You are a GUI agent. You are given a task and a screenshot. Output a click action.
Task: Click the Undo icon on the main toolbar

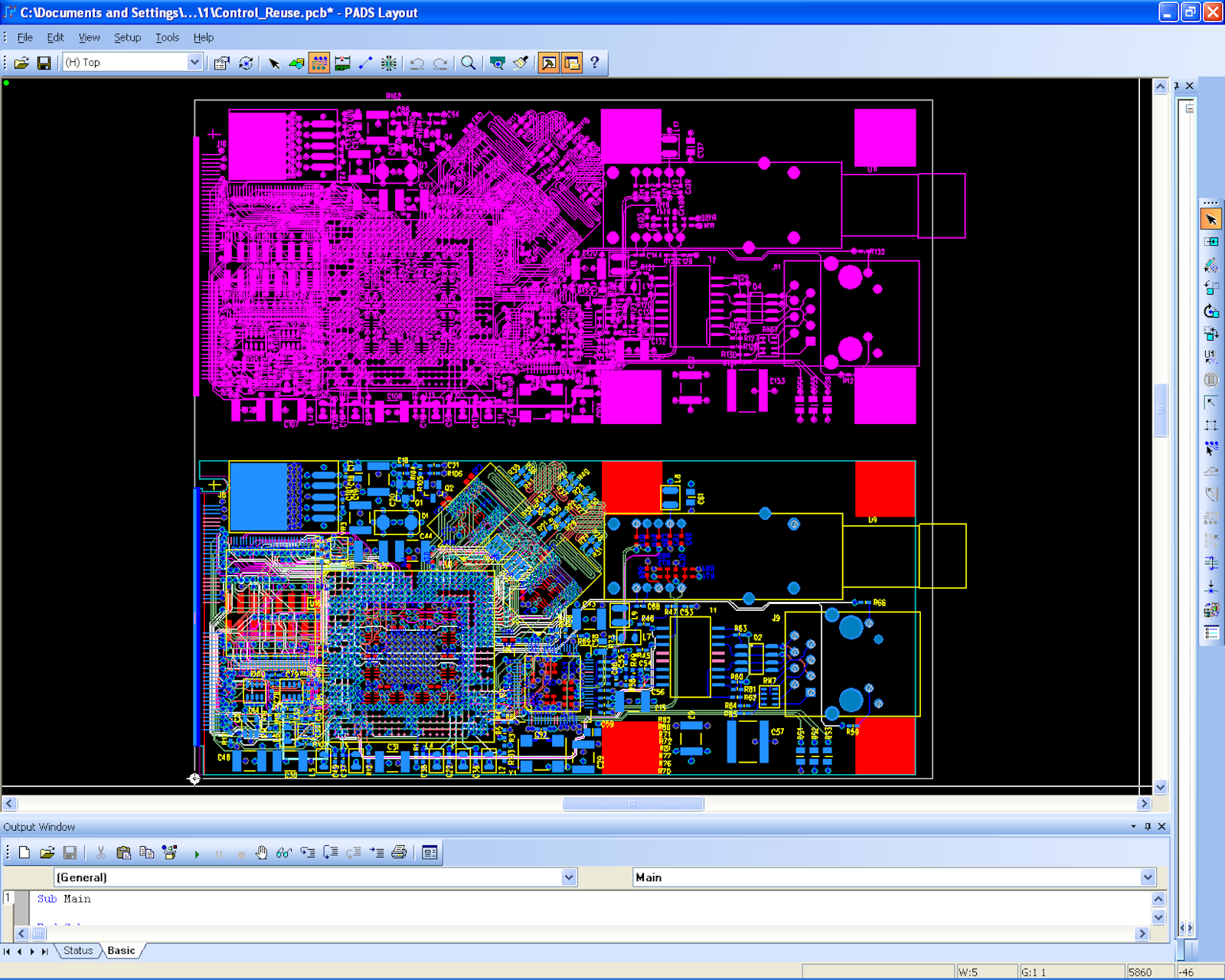click(416, 64)
